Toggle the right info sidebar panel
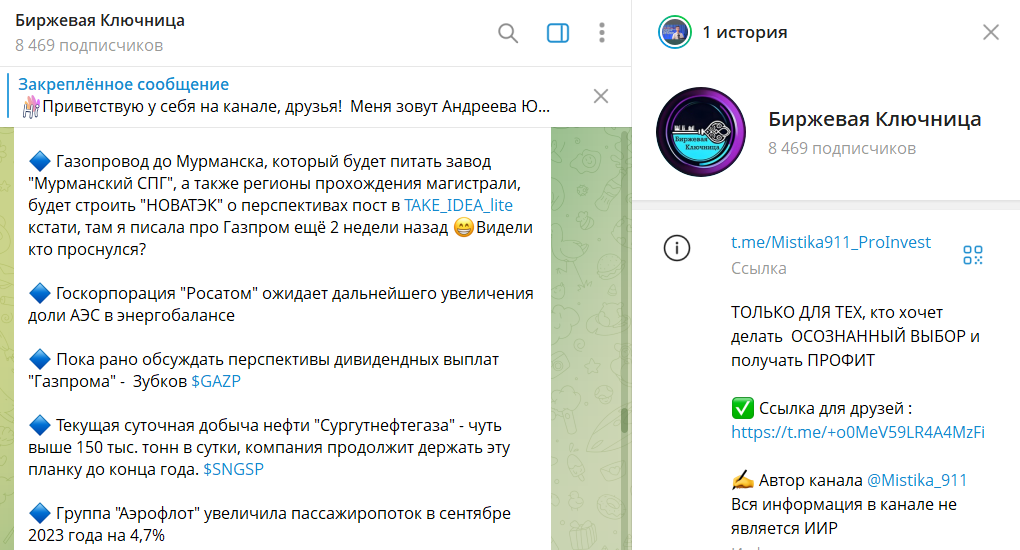The width and height of the screenshot is (1020, 550). 557,33
